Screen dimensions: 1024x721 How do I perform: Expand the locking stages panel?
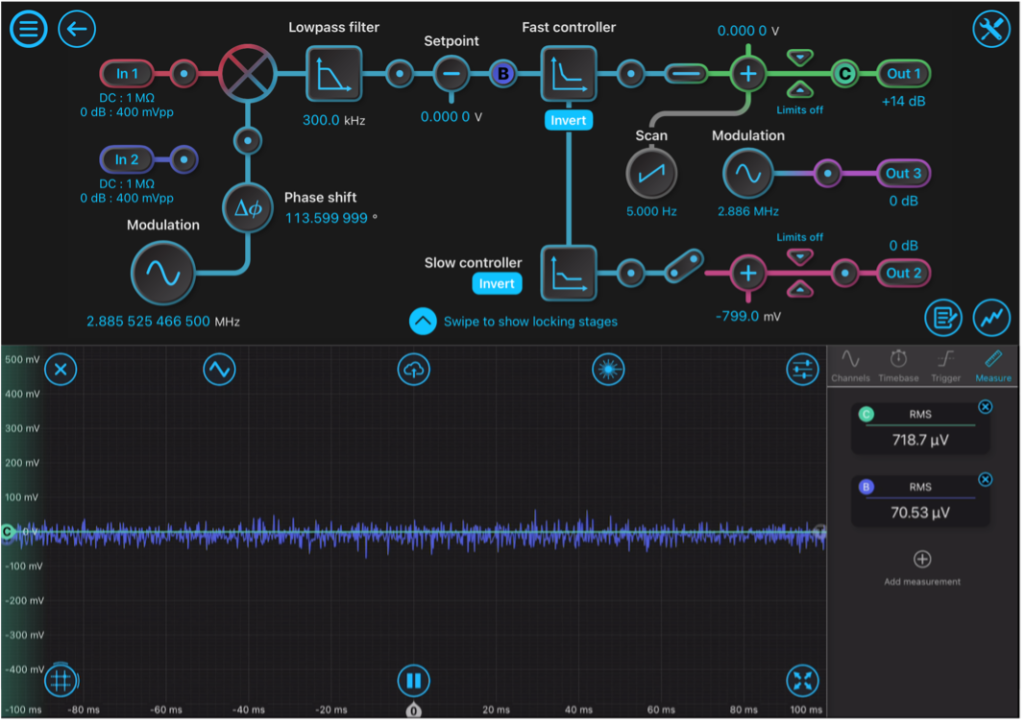pos(423,321)
